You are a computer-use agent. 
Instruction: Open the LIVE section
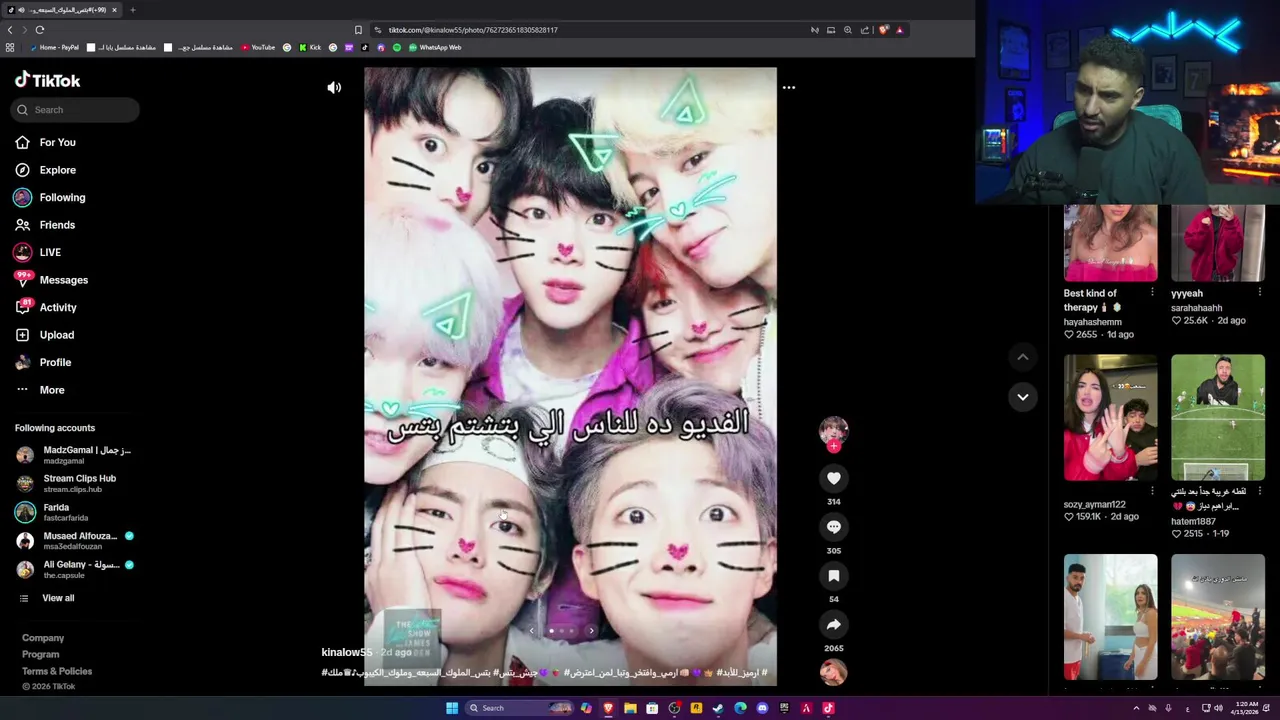50,253
